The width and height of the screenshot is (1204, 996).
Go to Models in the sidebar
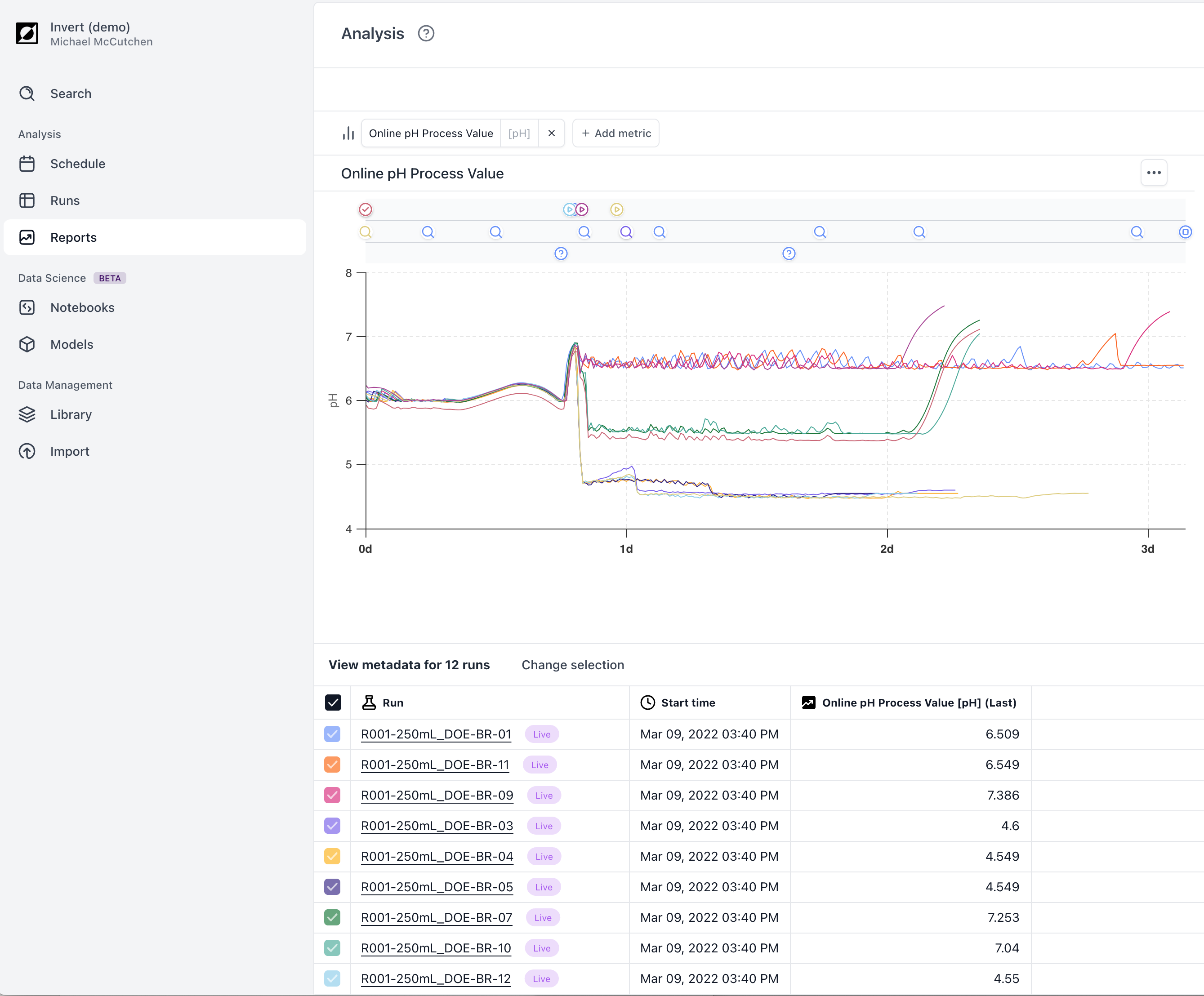click(x=71, y=344)
